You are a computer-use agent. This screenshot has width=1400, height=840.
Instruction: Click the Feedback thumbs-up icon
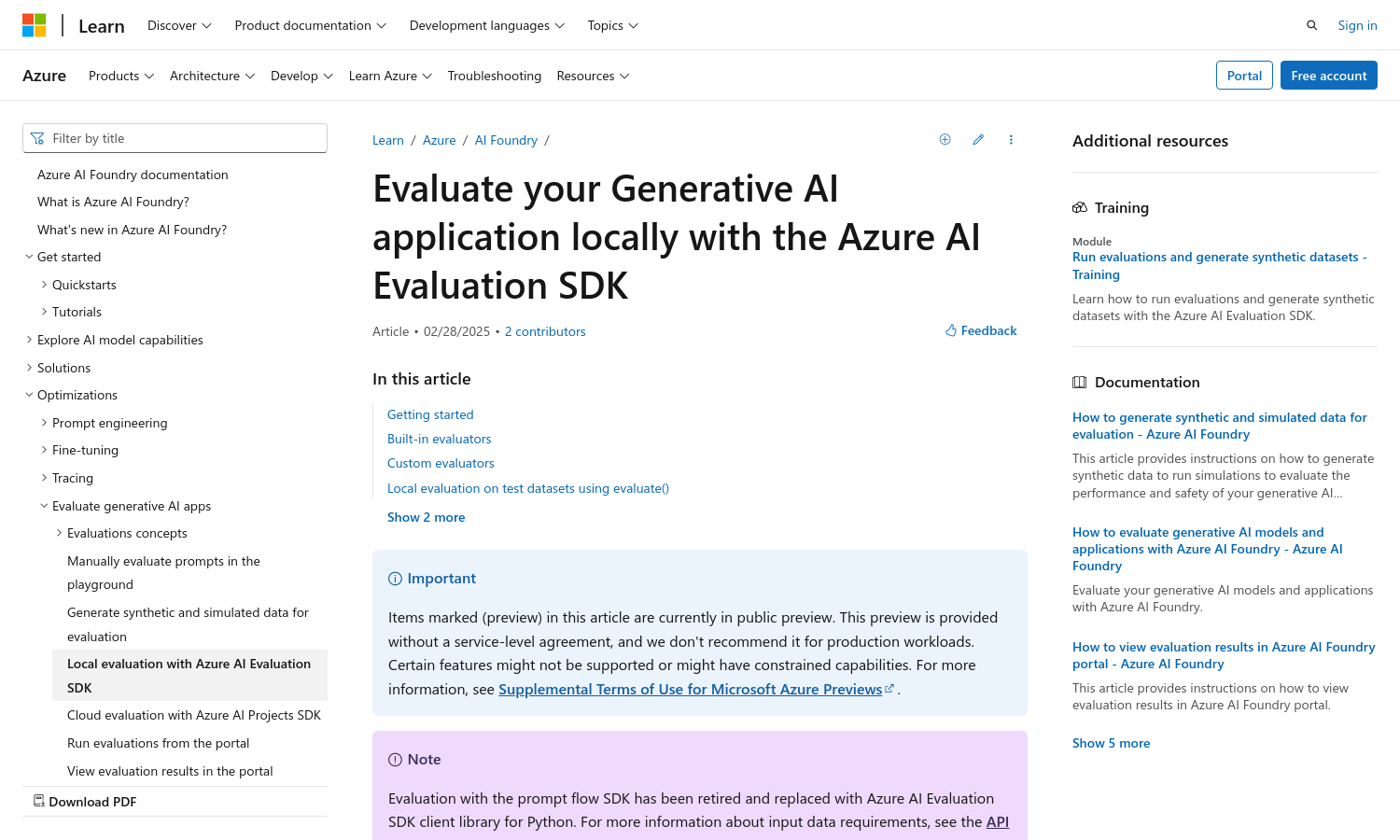[x=950, y=329]
